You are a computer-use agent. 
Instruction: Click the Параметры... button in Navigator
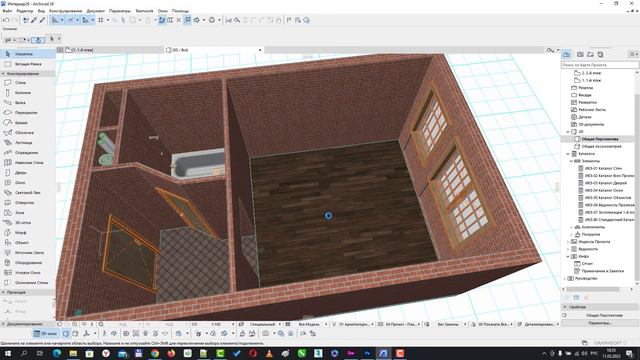coord(600,323)
